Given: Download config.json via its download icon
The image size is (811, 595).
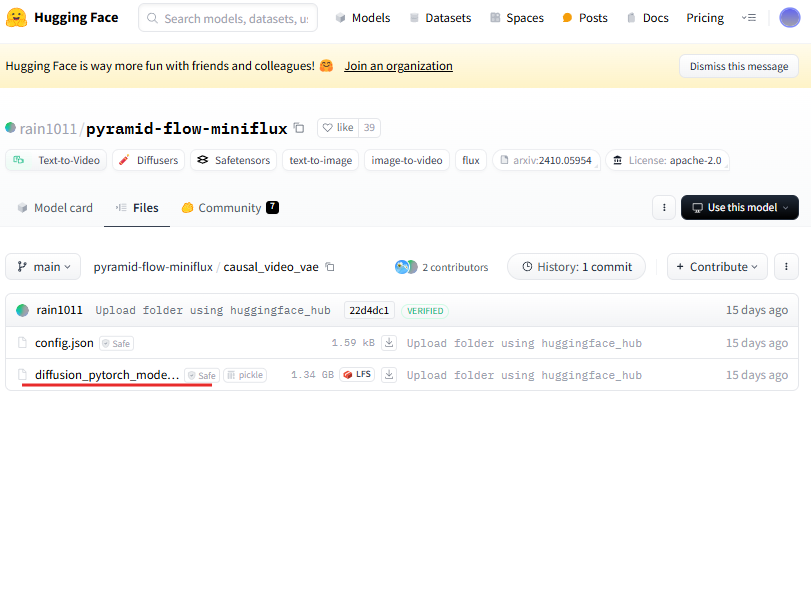Looking at the screenshot, I should point(389,343).
